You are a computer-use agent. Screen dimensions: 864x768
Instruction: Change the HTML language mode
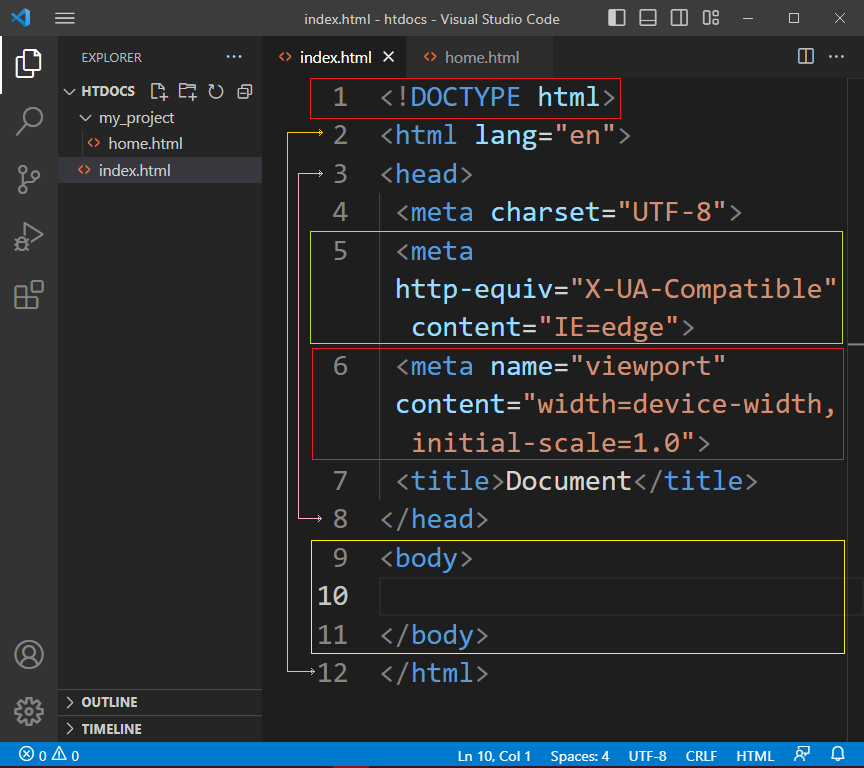[x=755, y=756]
